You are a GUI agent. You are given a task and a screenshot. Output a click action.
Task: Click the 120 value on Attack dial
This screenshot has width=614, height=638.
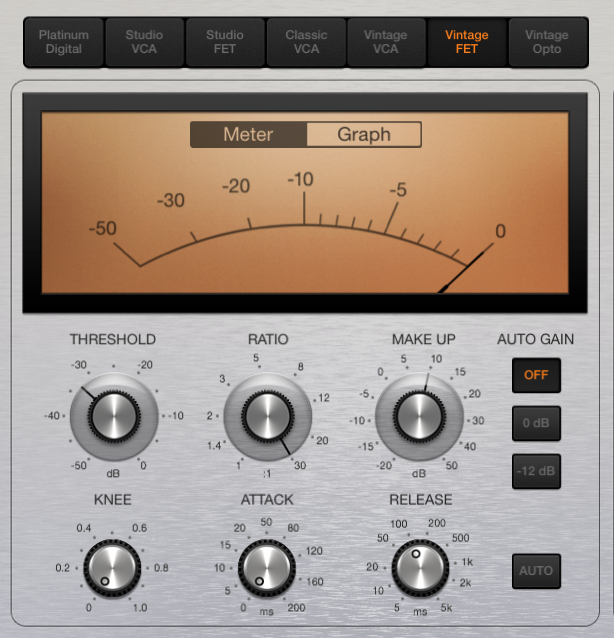click(314, 551)
